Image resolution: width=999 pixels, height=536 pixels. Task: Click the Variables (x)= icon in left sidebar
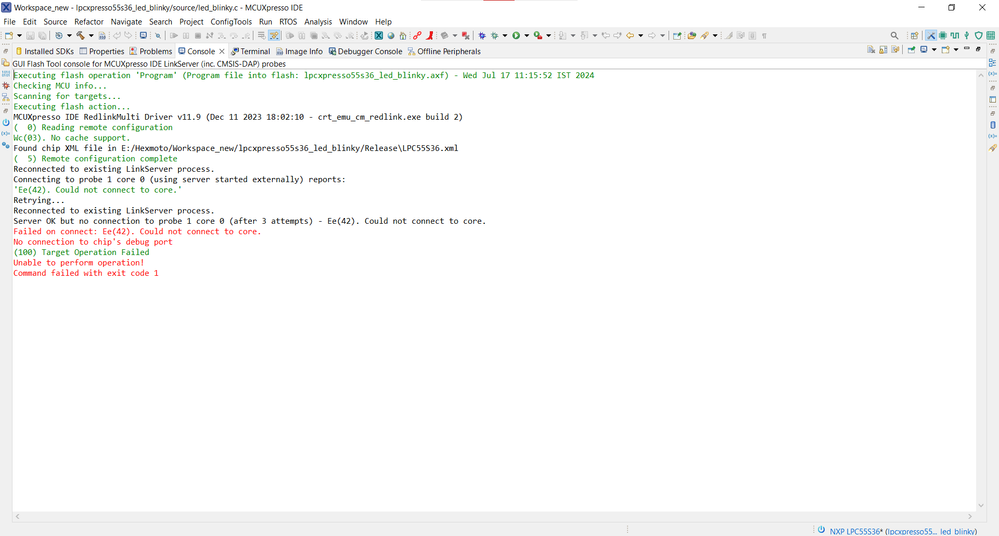[6, 134]
